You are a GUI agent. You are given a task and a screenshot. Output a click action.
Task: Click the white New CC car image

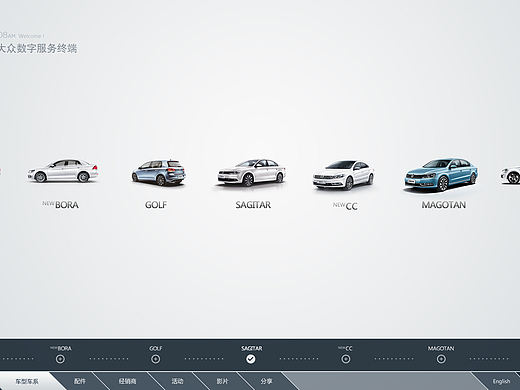(343, 175)
